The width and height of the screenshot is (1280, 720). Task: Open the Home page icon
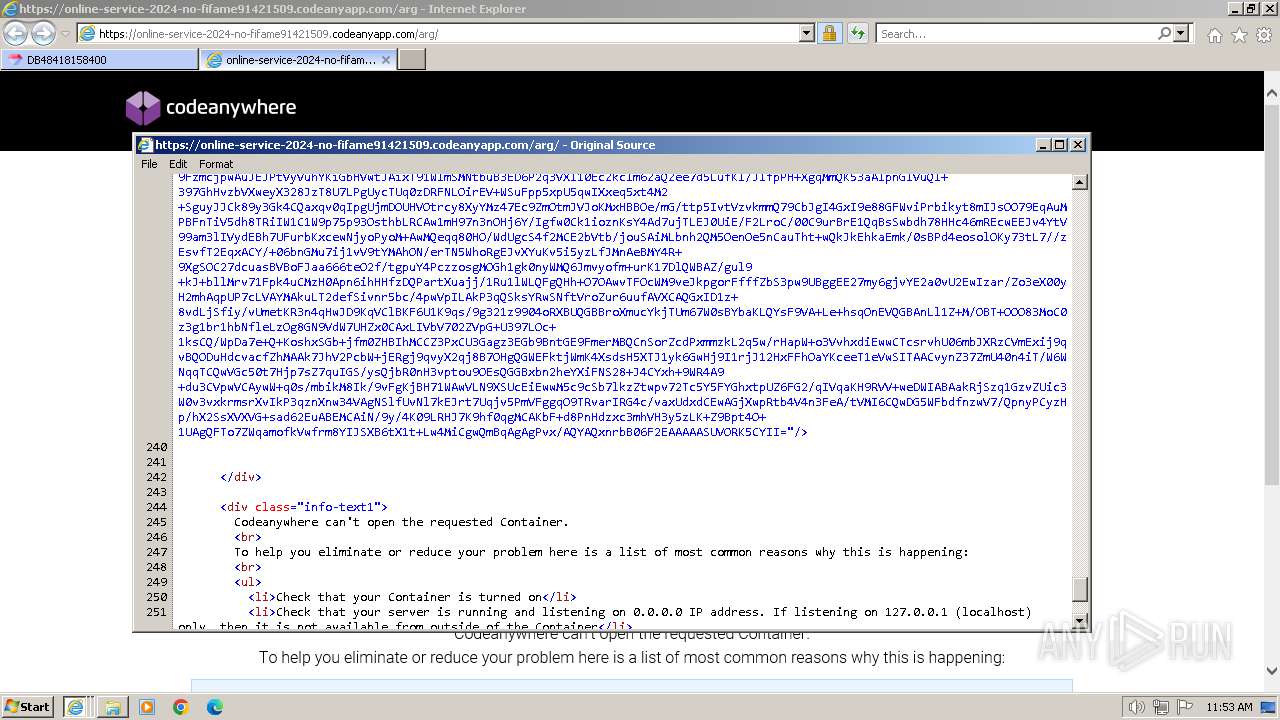click(1214, 35)
